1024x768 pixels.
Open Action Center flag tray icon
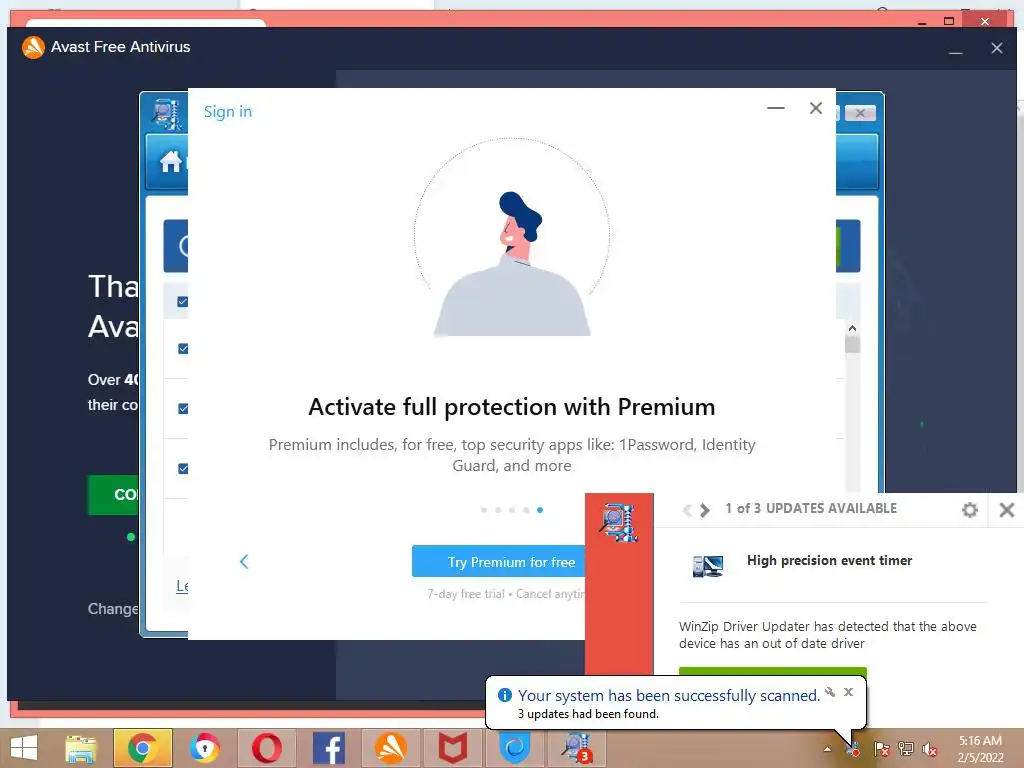click(x=881, y=749)
